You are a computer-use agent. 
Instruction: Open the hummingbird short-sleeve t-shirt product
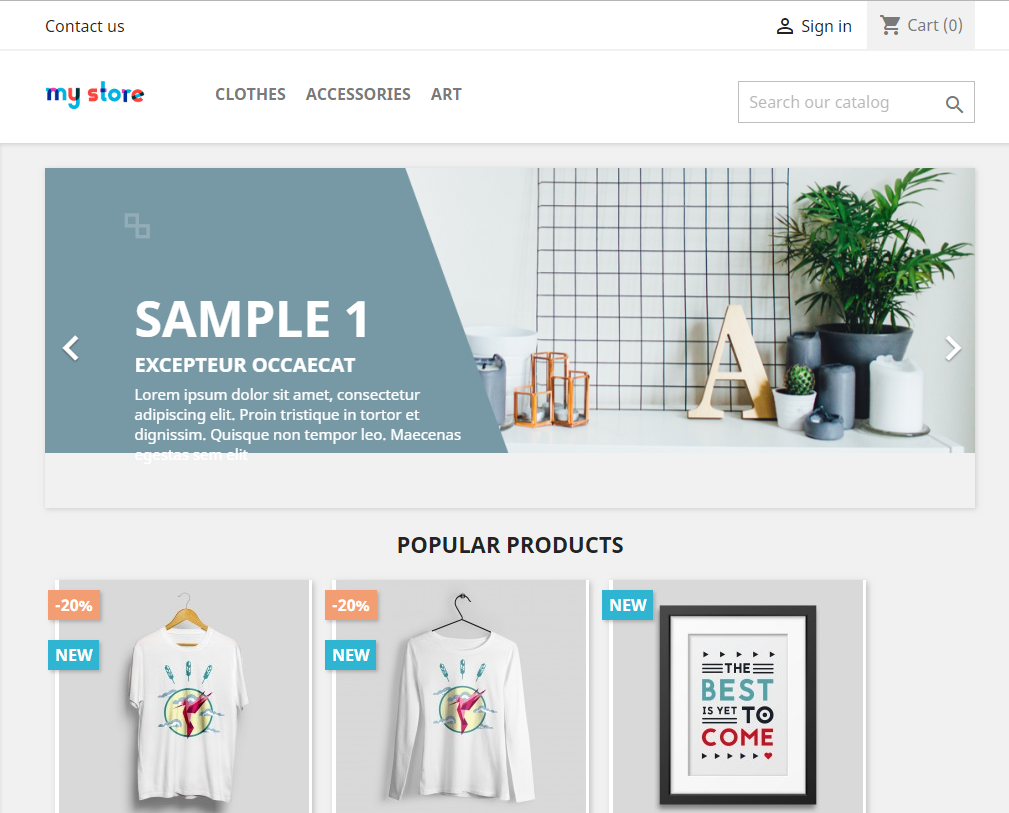click(185, 696)
